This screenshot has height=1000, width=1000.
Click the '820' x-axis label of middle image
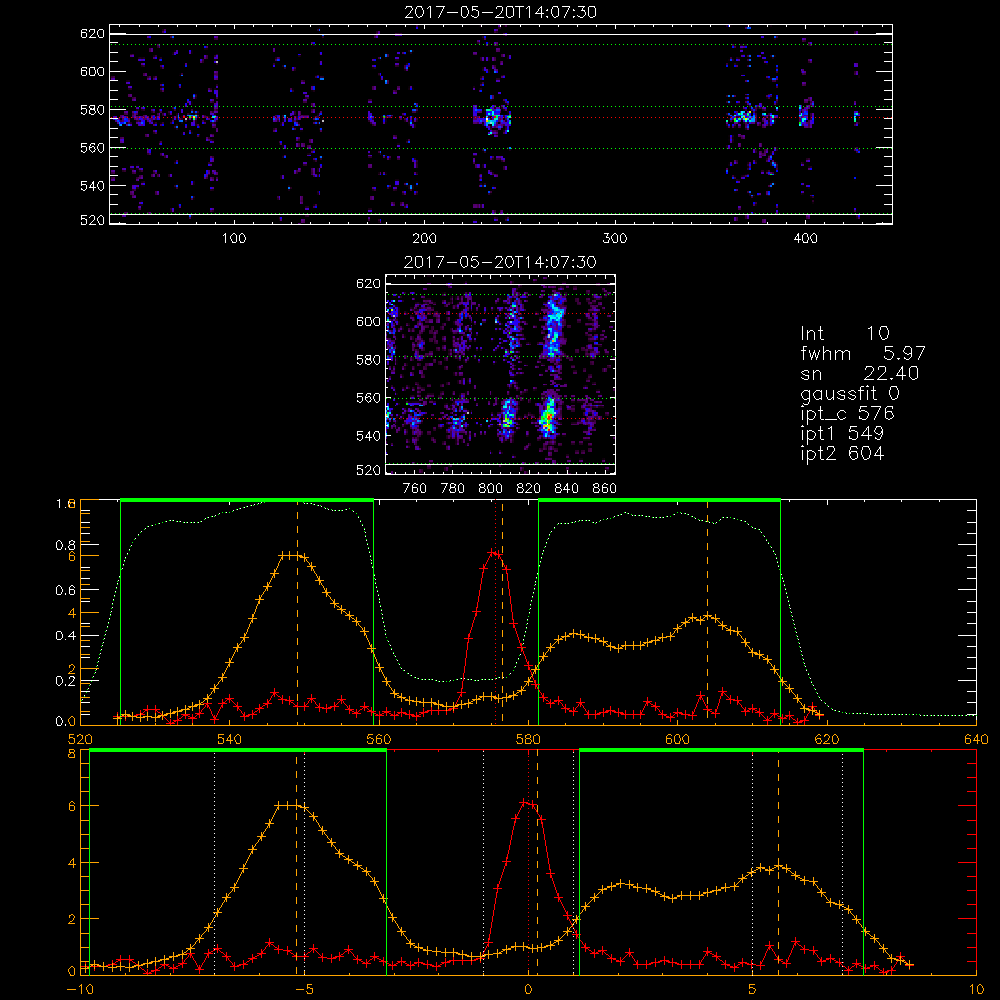(529, 489)
